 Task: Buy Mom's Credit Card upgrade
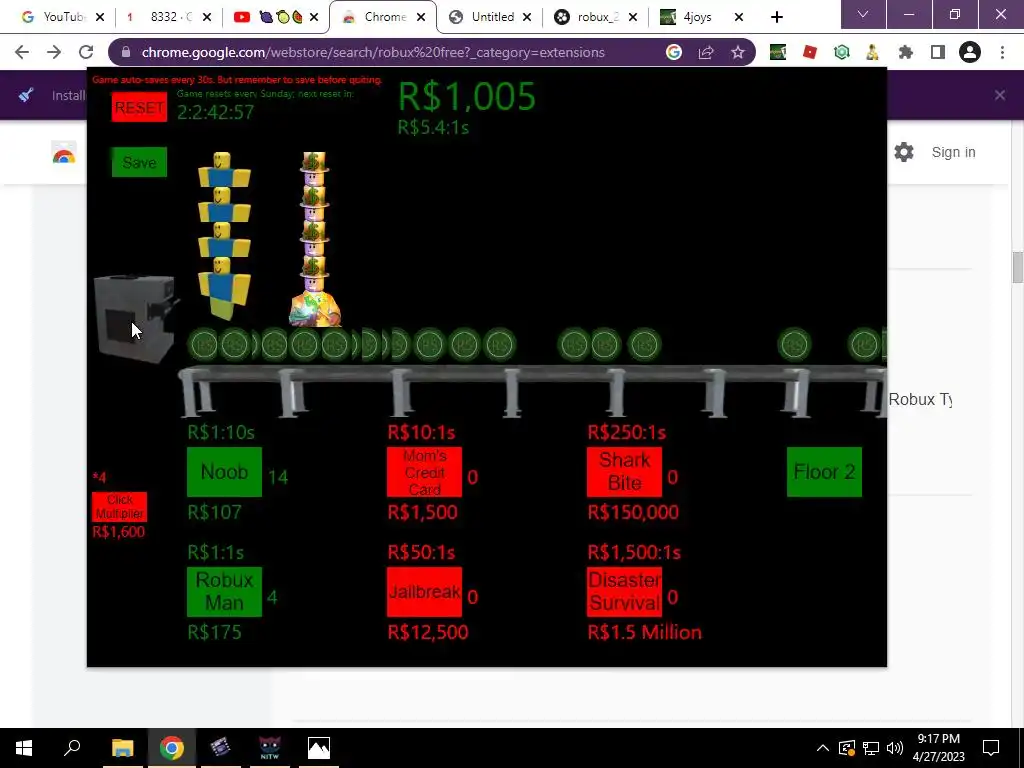tap(424, 472)
